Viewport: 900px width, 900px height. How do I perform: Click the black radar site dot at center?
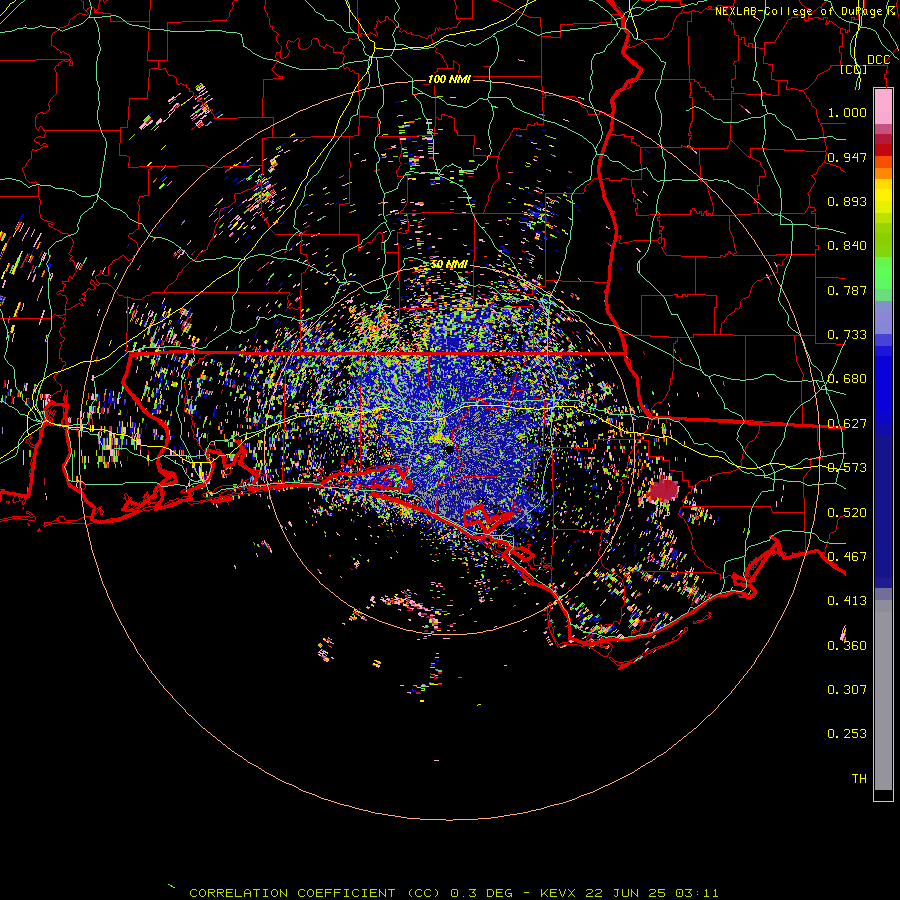[449, 449]
